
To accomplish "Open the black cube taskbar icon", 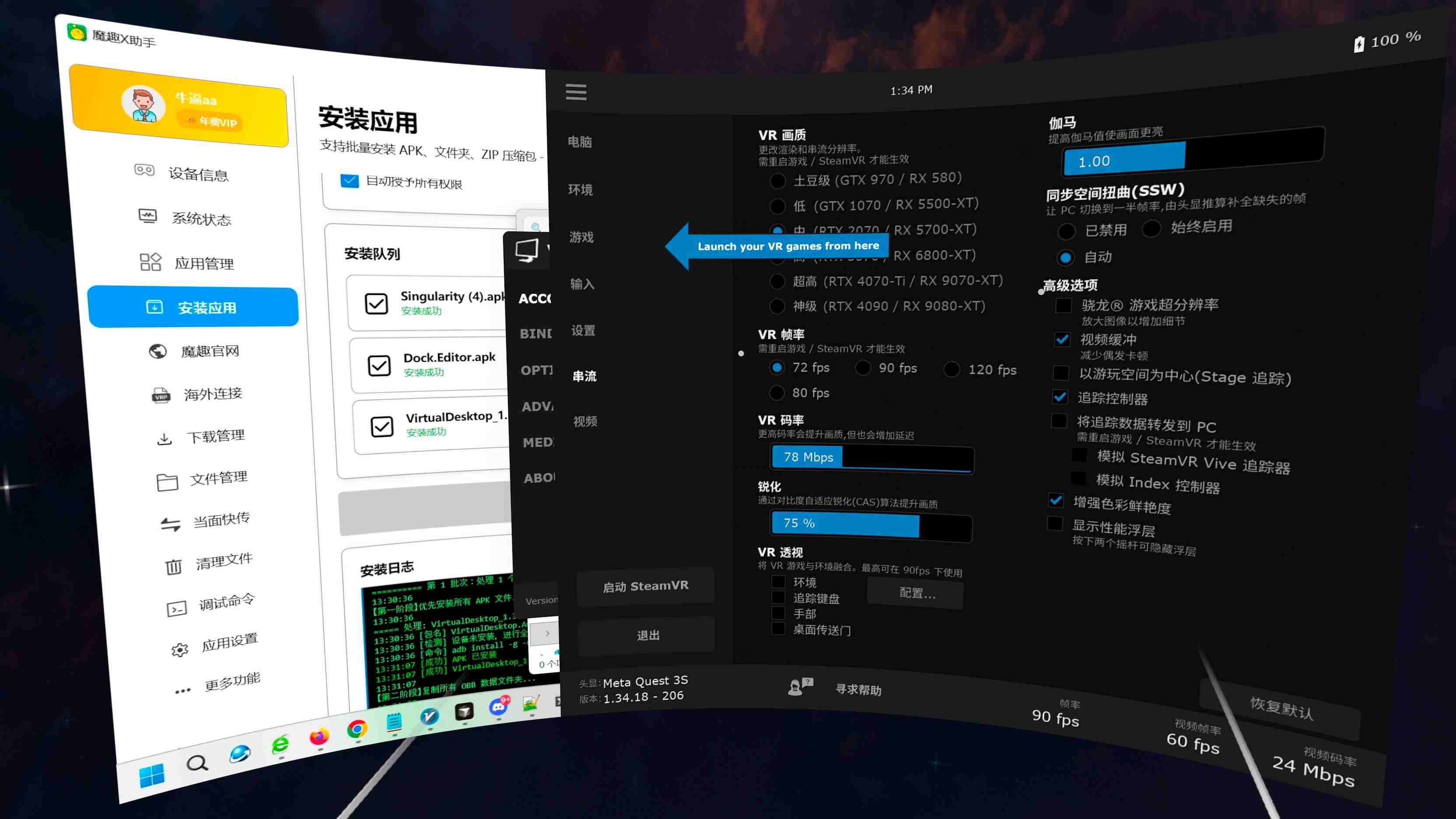I will pyautogui.click(x=464, y=711).
